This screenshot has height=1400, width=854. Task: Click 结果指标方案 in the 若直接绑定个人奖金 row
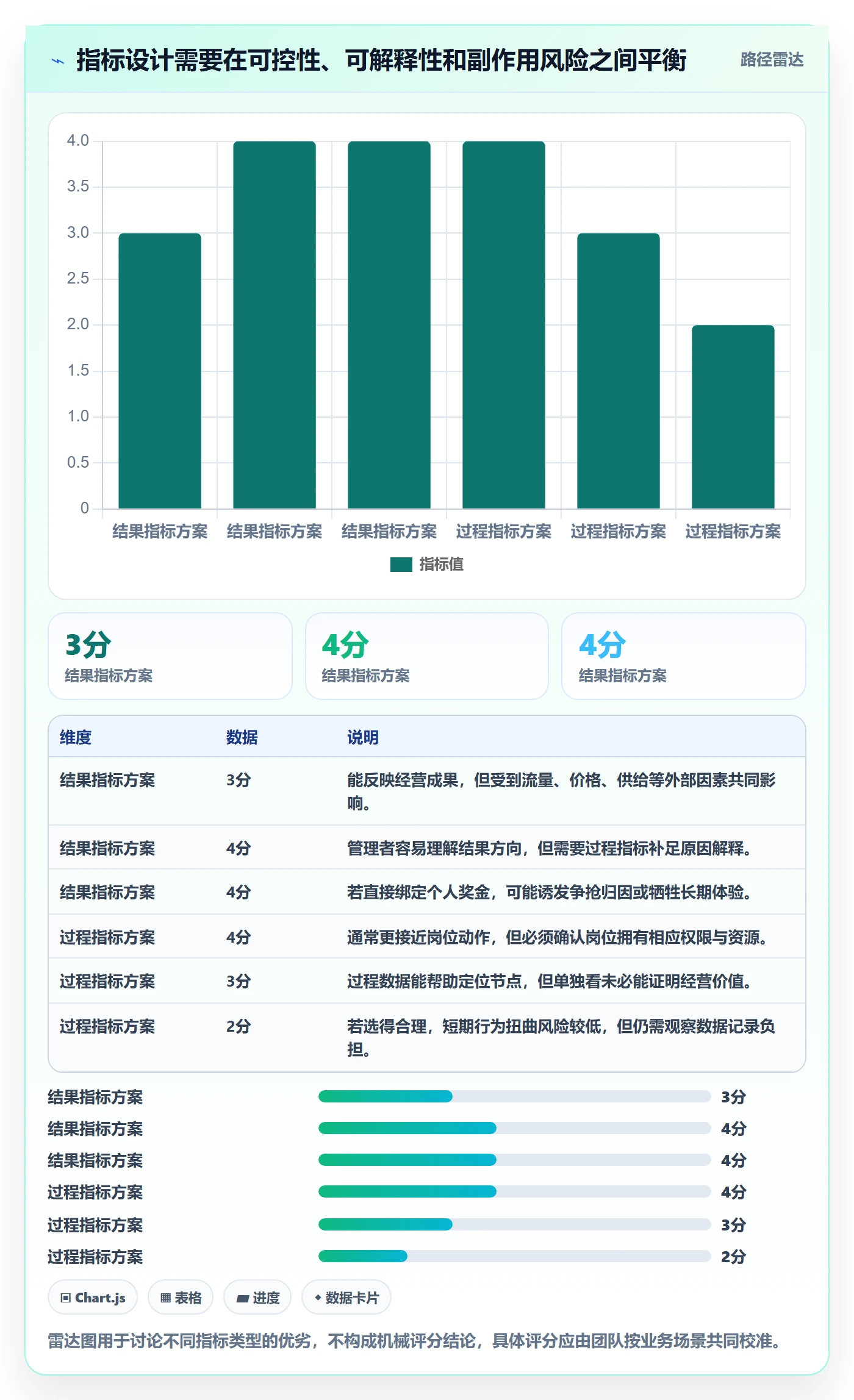click(107, 892)
